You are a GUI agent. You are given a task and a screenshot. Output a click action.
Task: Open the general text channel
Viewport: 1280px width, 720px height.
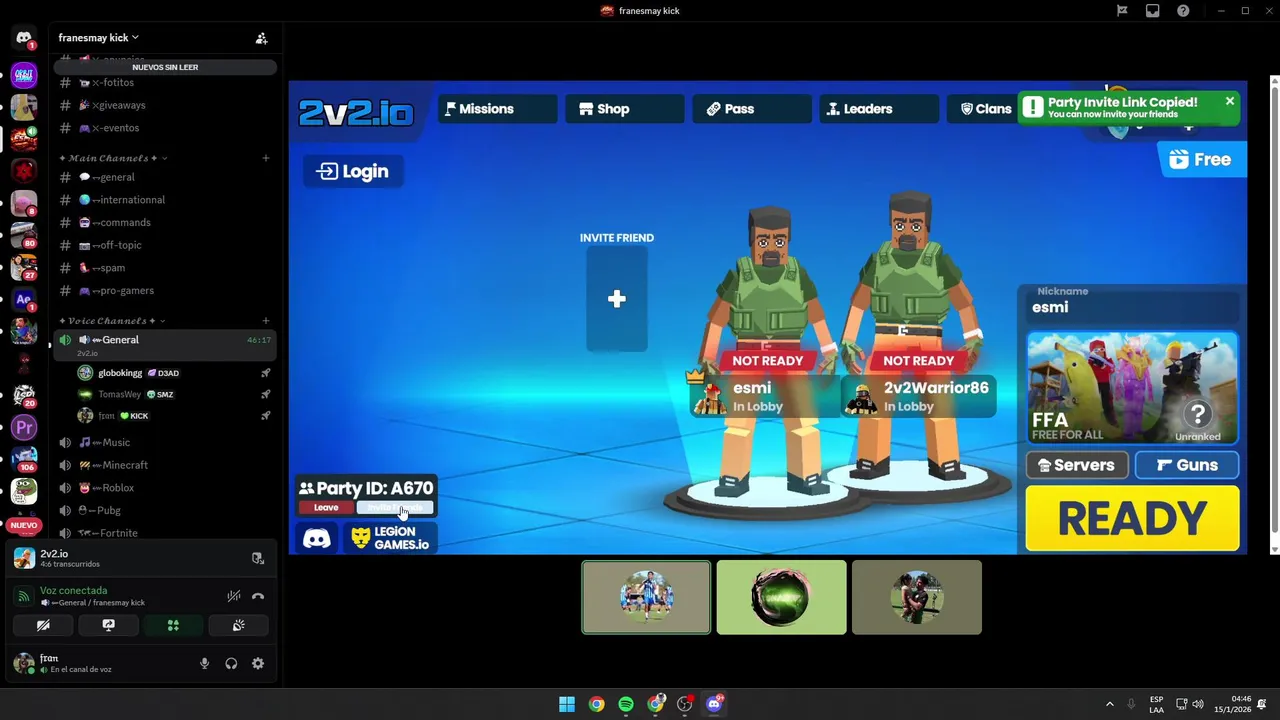165,177
